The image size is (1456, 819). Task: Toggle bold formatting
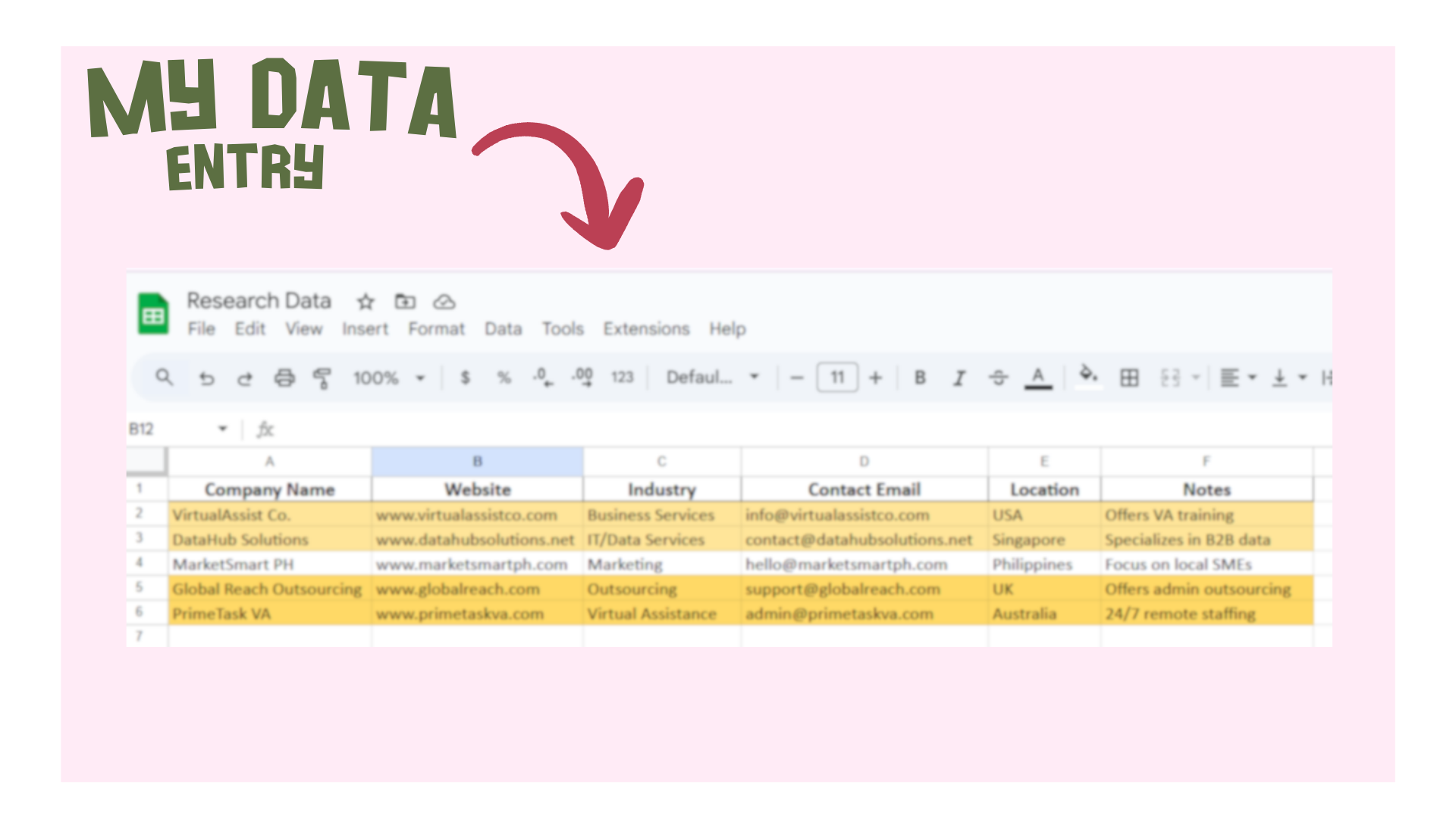tap(920, 378)
